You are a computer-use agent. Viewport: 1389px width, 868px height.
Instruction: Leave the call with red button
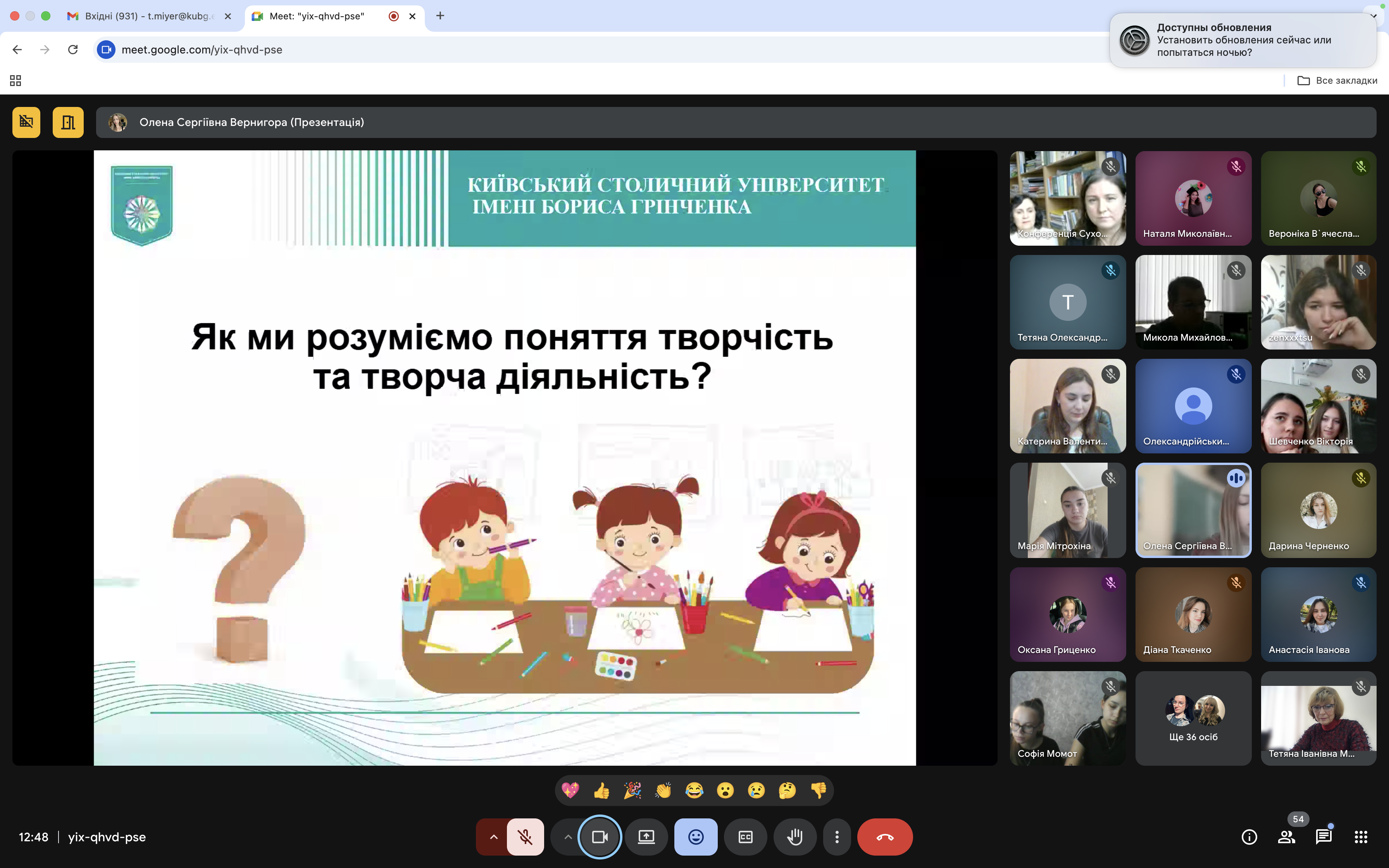tap(884, 837)
